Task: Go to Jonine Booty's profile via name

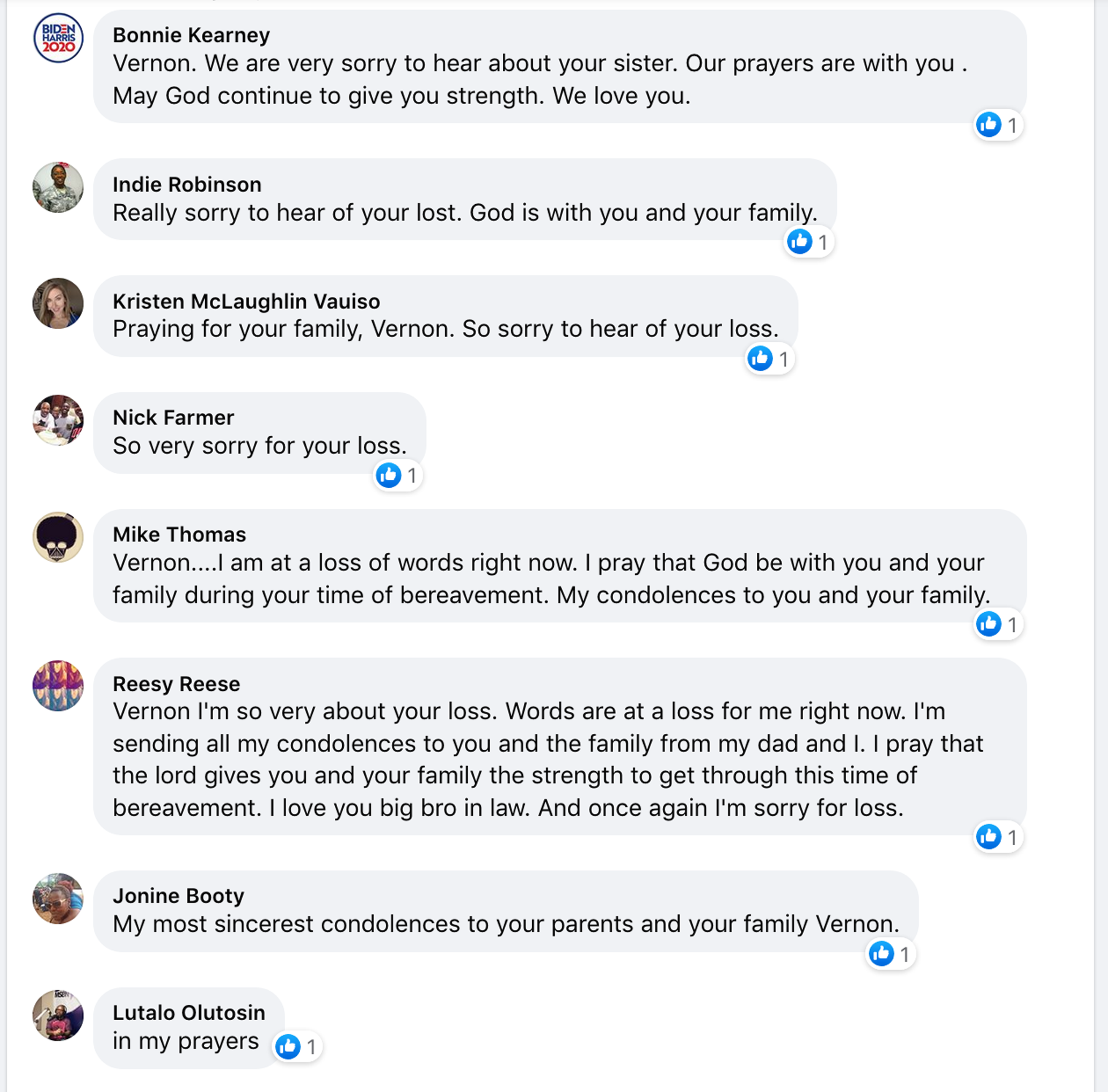Action: pyautogui.click(x=179, y=896)
